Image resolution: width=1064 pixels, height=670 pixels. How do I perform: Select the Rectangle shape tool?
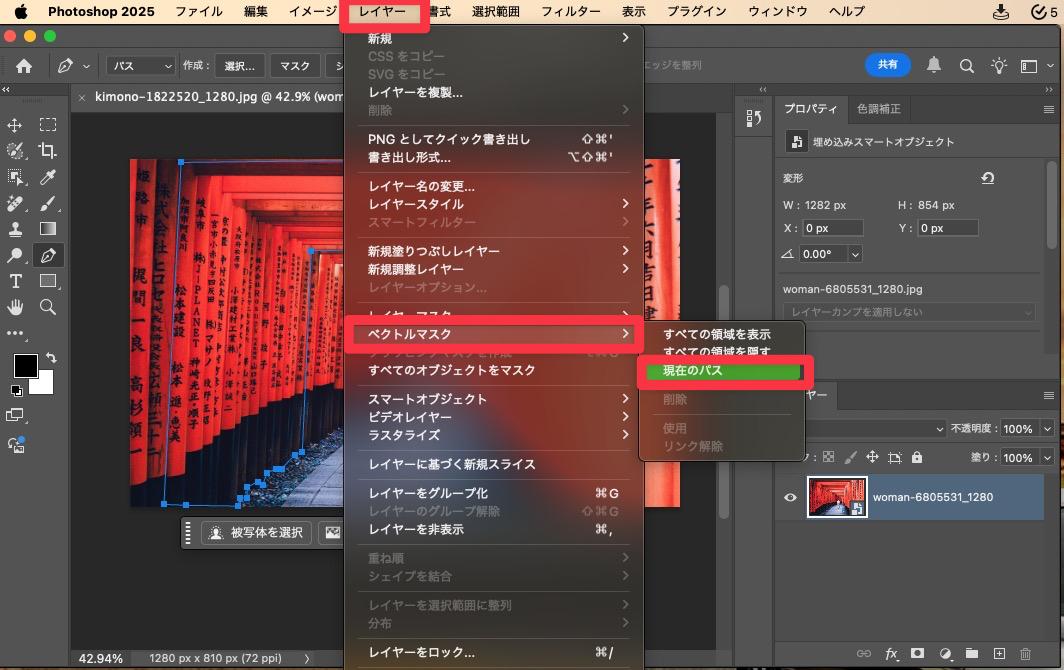(x=48, y=281)
